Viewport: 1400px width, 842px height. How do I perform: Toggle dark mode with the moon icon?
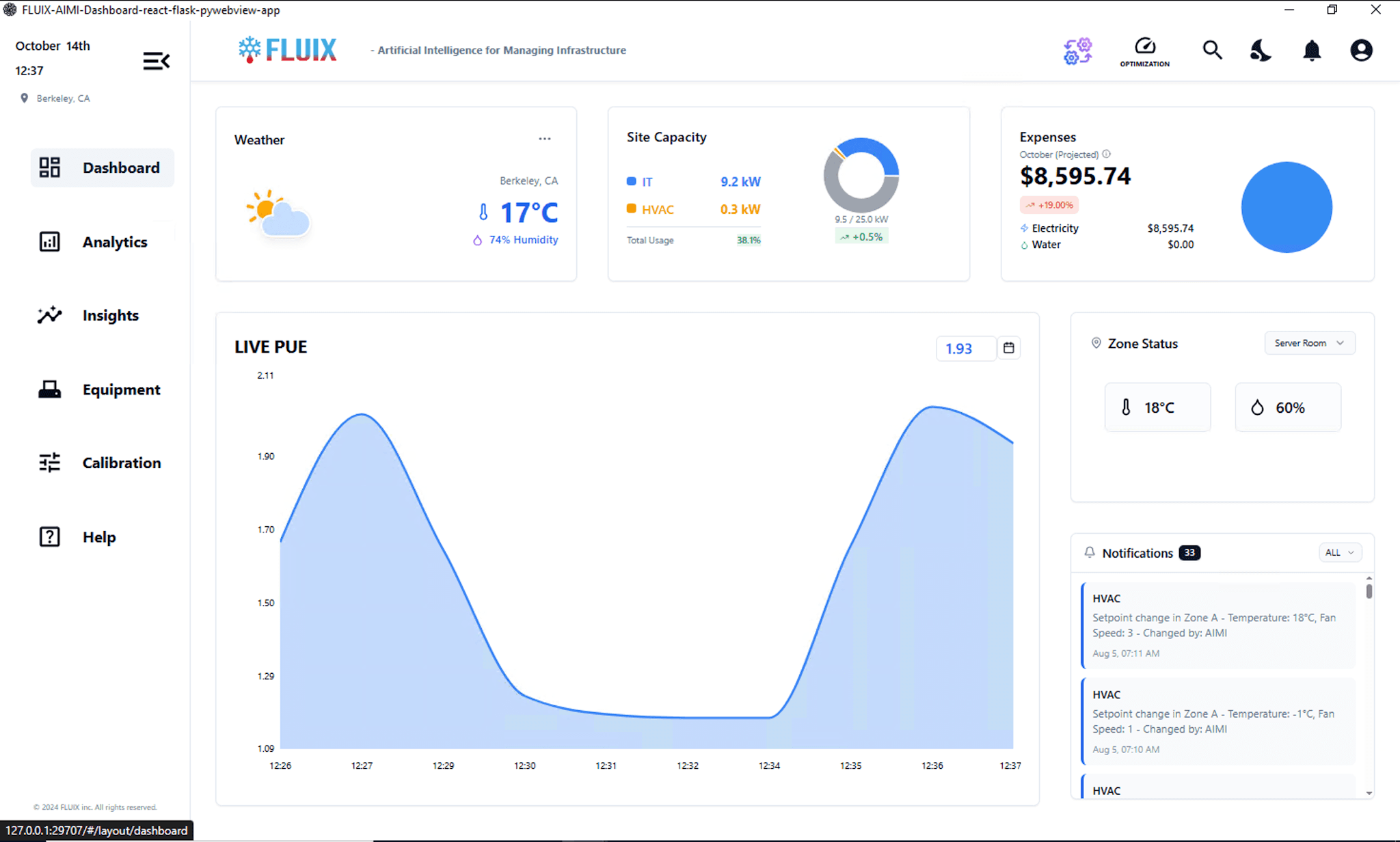tap(1260, 50)
